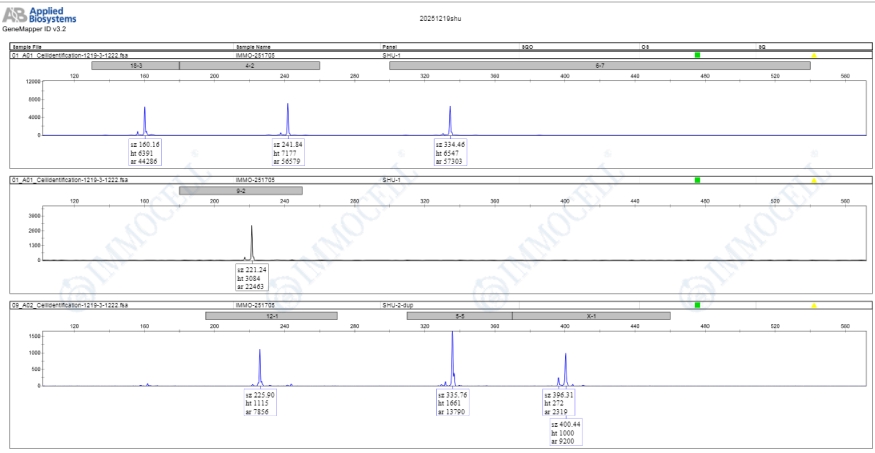Click peak label with size 160.16
The width and height of the screenshot is (875, 453).
(x=146, y=150)
